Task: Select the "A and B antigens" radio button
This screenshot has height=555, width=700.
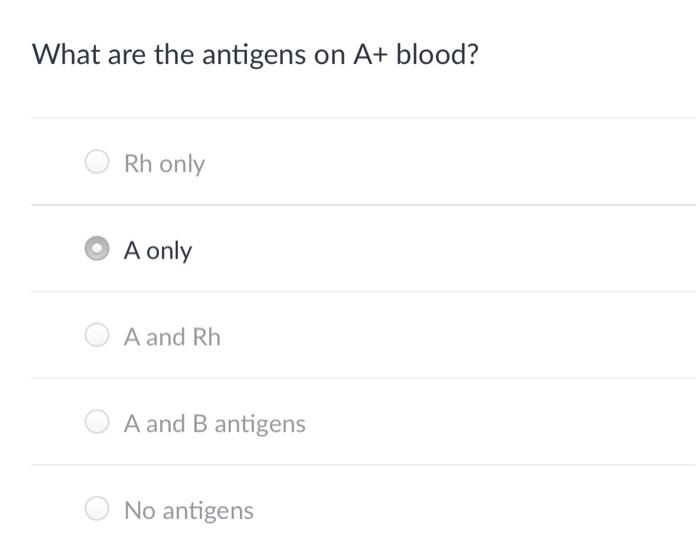Action: (x=97, y=421)
